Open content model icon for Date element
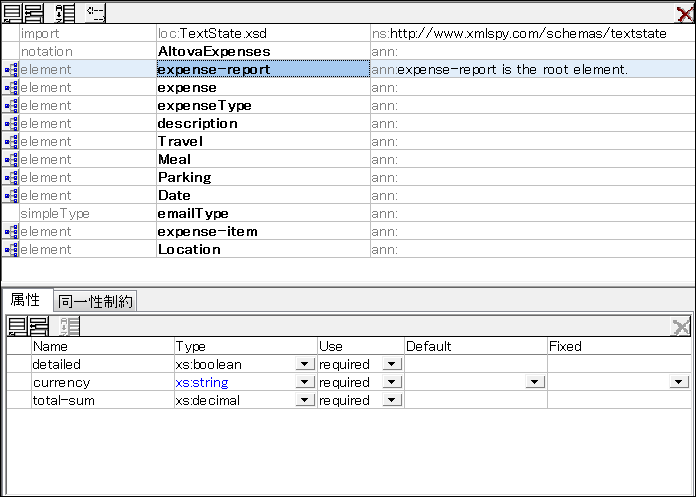This screenshot has width=696, height=497. pyautogui.click(x=11, y=196)
